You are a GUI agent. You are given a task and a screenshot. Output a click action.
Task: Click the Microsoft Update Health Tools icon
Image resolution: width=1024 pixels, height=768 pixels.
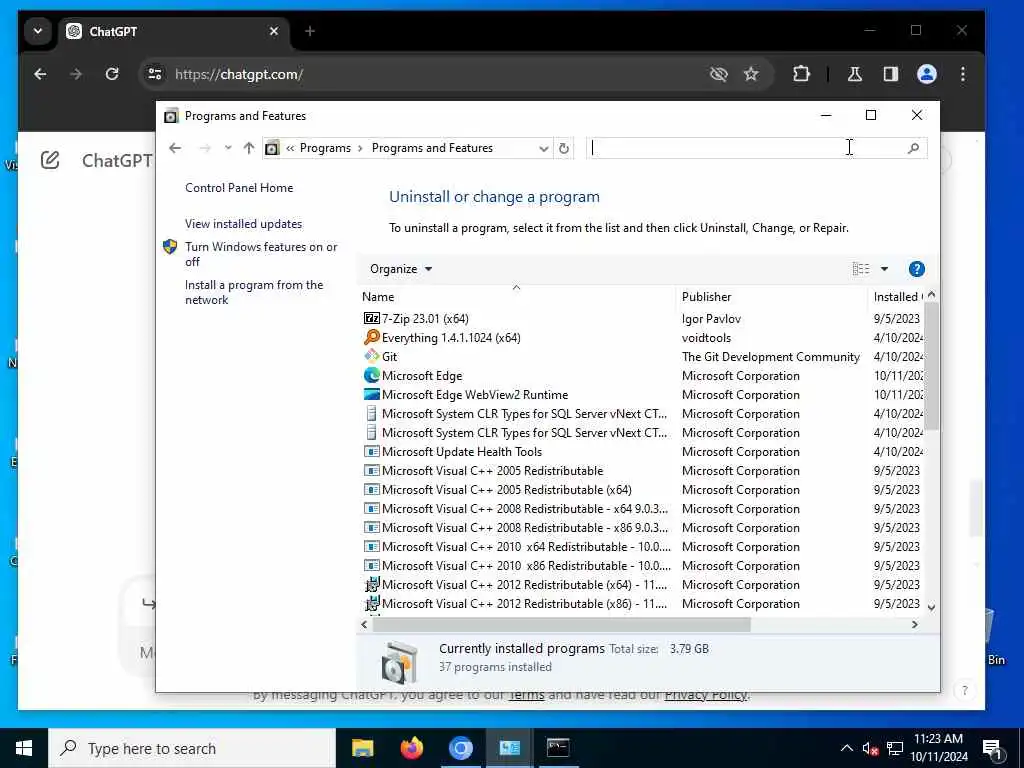point(372,451)
